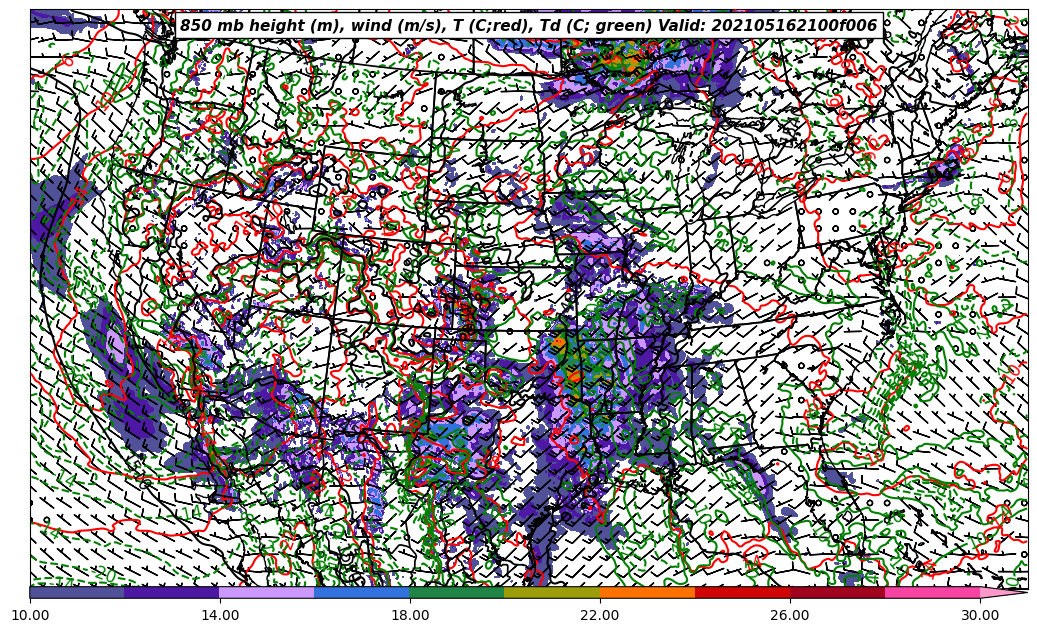The width and height of the screenshot is (1037, 632).
Task: Select the dark purple 12–14 colorbar segment
Action: [172, 592]
